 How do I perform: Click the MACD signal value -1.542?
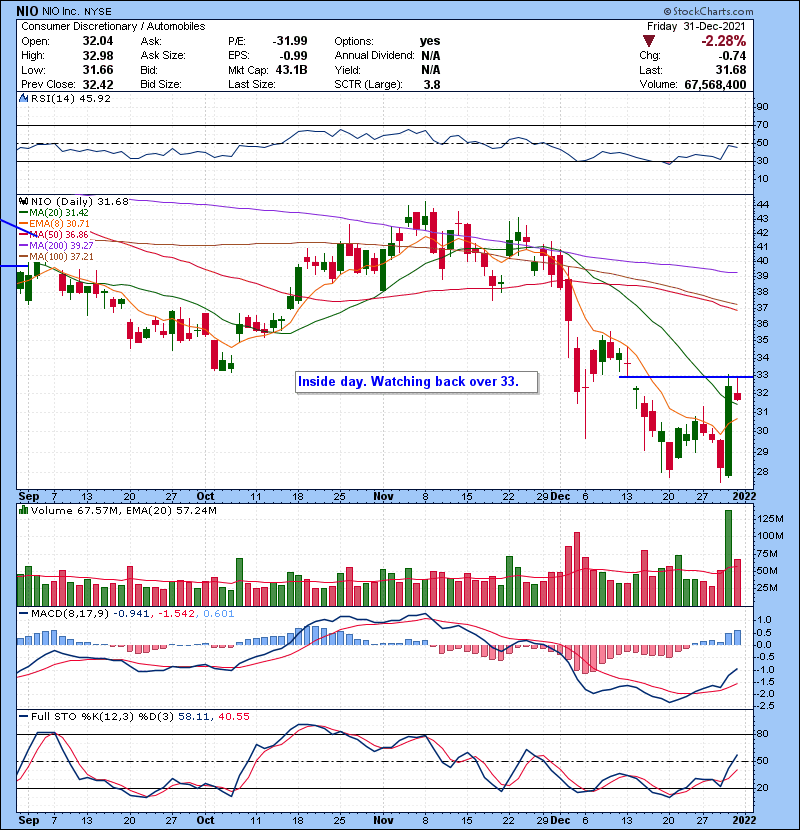point(176,614)
